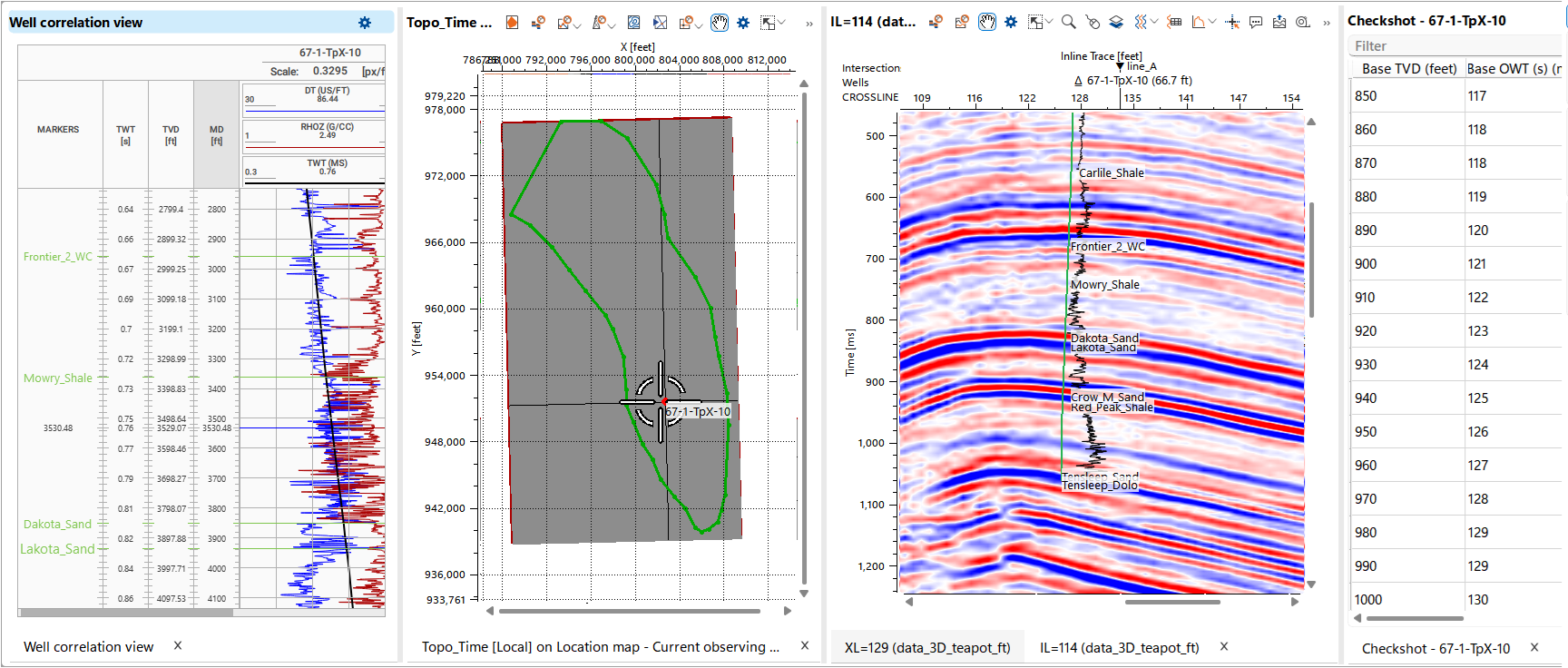Click magnifier zoom tool in seismic view

[1069, 22]
